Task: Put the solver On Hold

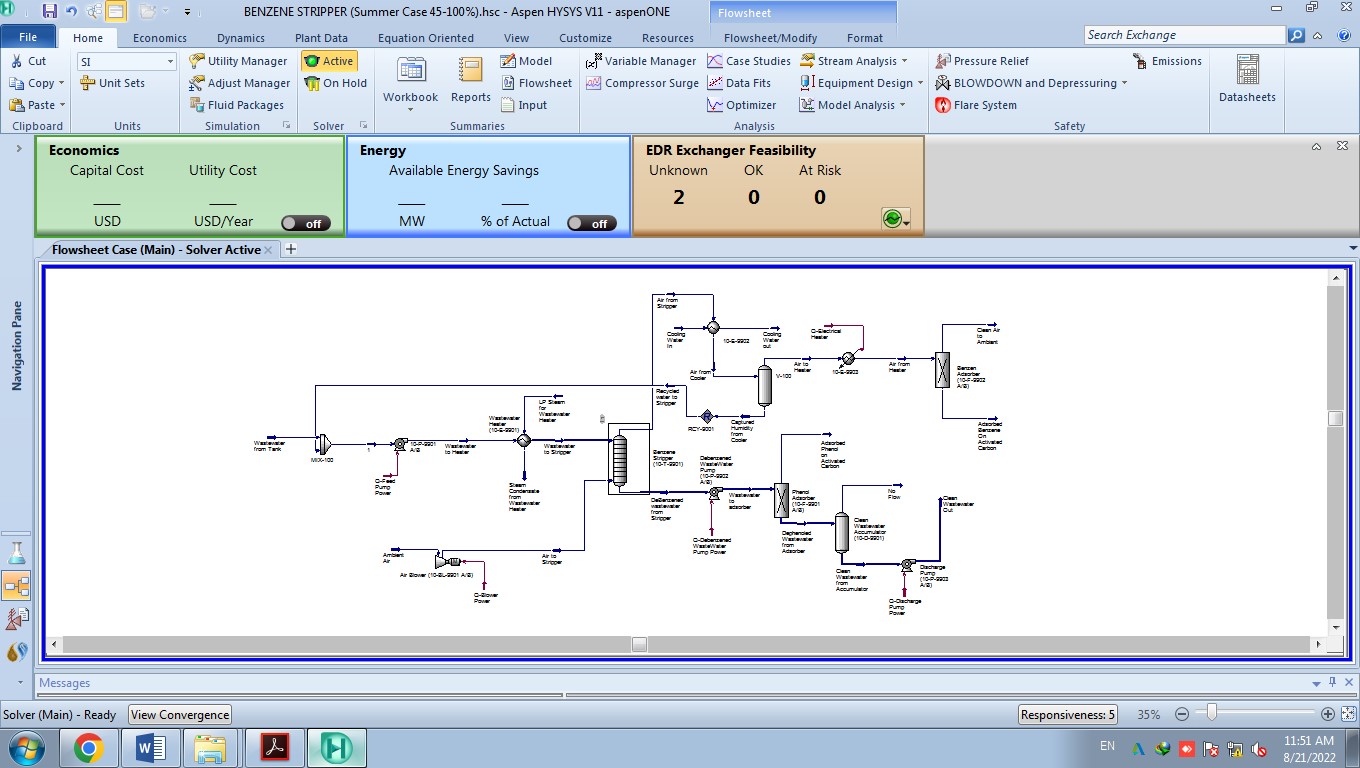Action: 336,83
